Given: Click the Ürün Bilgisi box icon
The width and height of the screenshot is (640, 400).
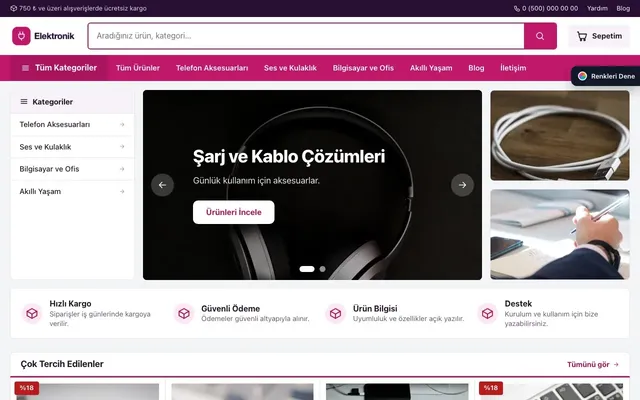Looking at the screenshot, I should 336,313.
